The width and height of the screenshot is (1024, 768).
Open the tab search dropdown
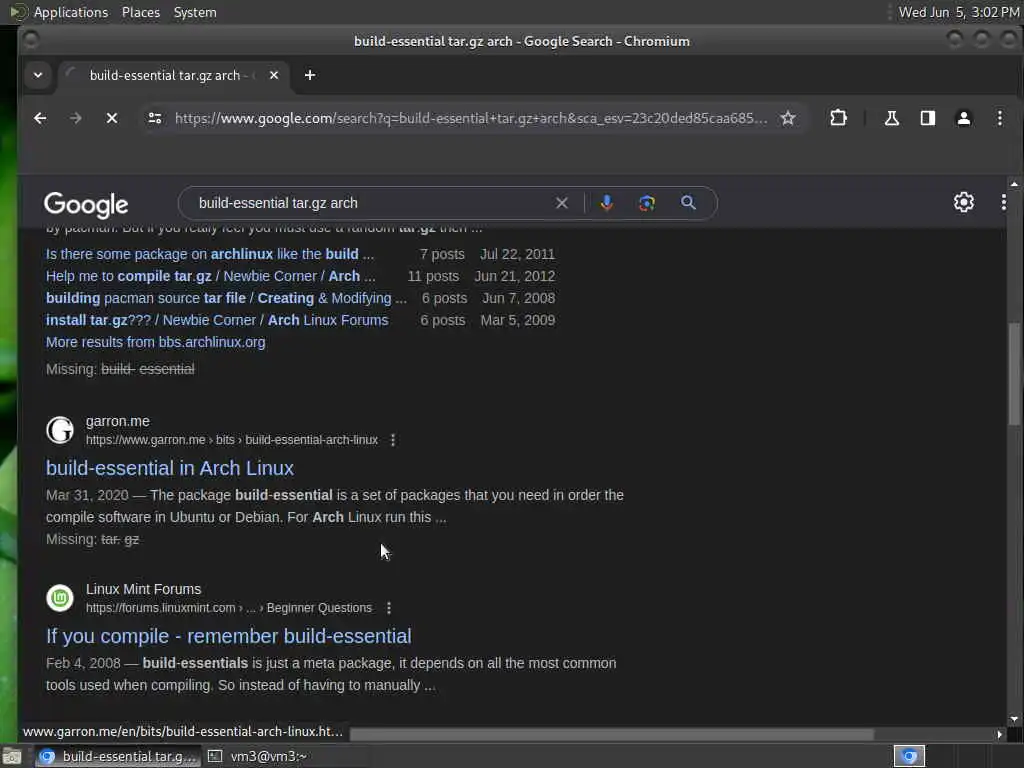pos(38,75)
